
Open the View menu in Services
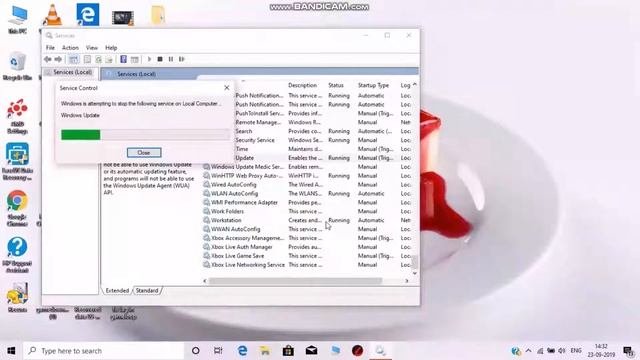click(92, 48)
